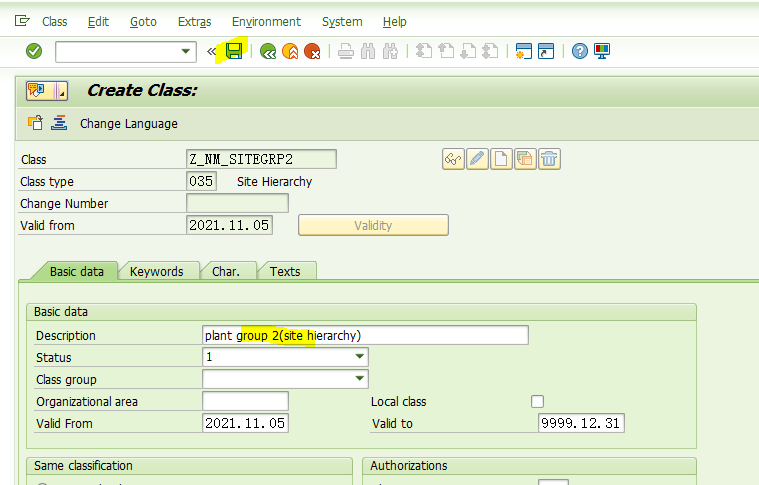Click Change Language
The height and width of the screenshot is (485, 759).
point(129,124)
